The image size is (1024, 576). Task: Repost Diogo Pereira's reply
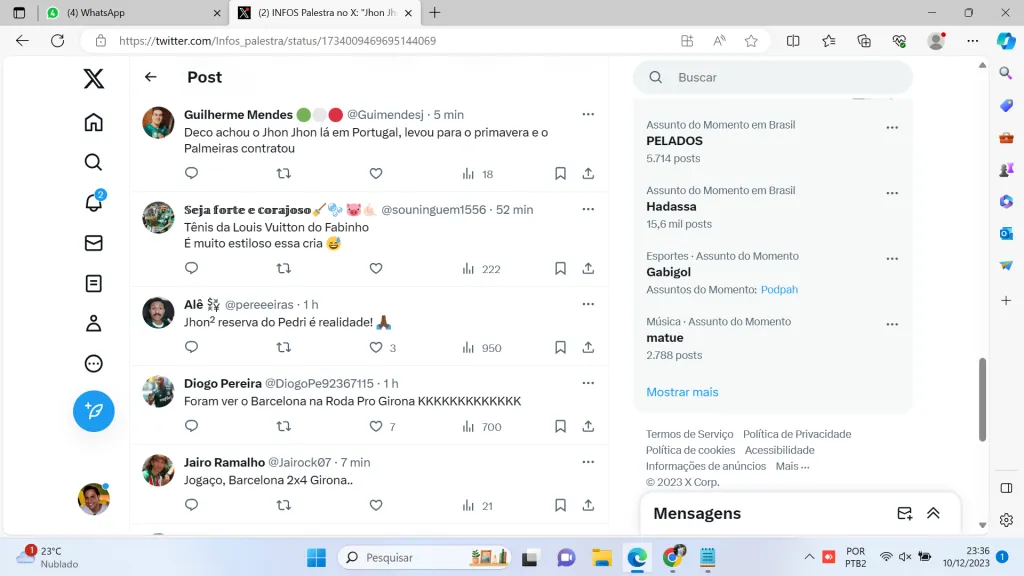coord(283,426)
